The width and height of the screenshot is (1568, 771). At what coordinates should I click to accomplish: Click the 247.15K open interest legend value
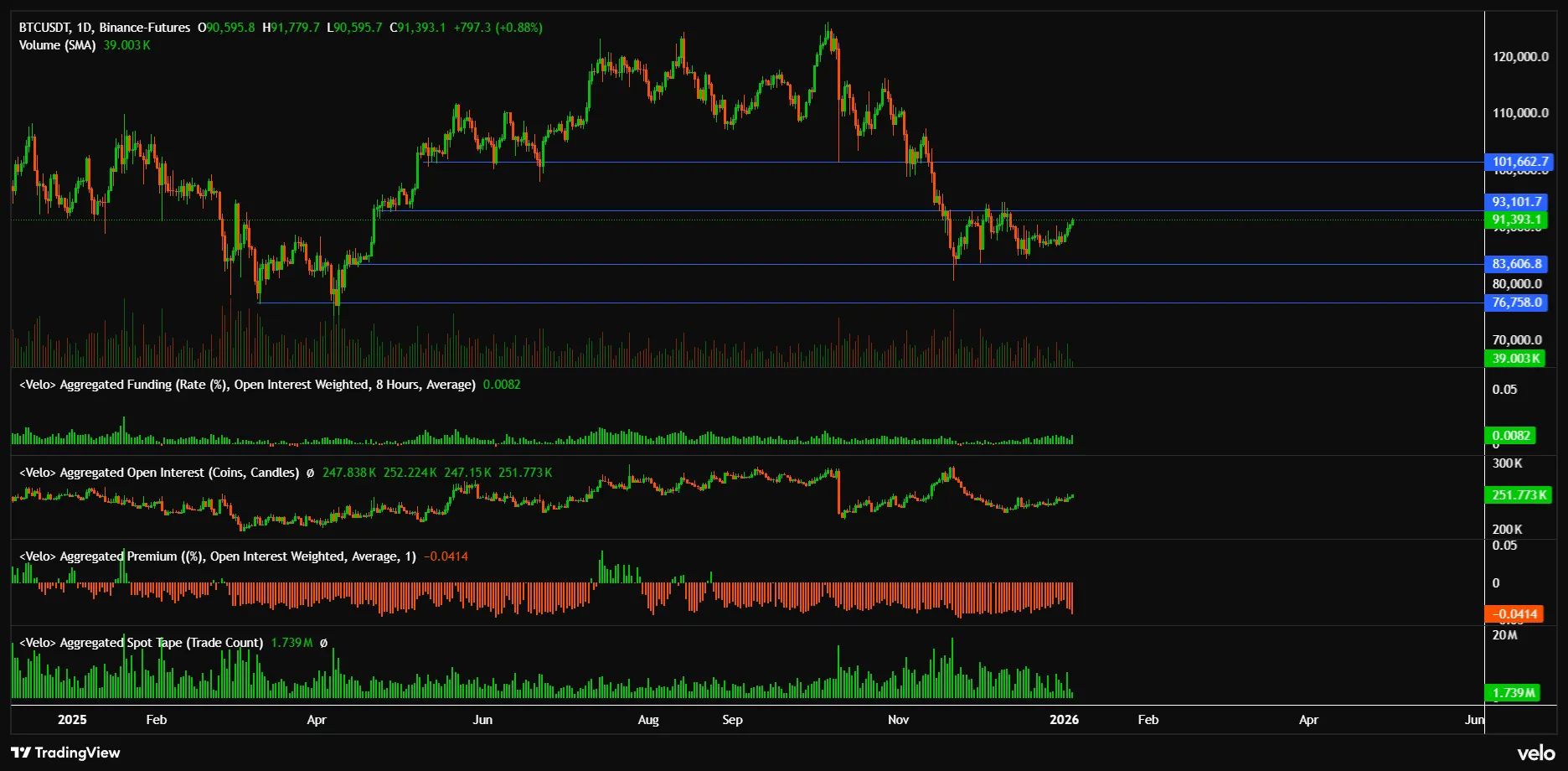467,473
